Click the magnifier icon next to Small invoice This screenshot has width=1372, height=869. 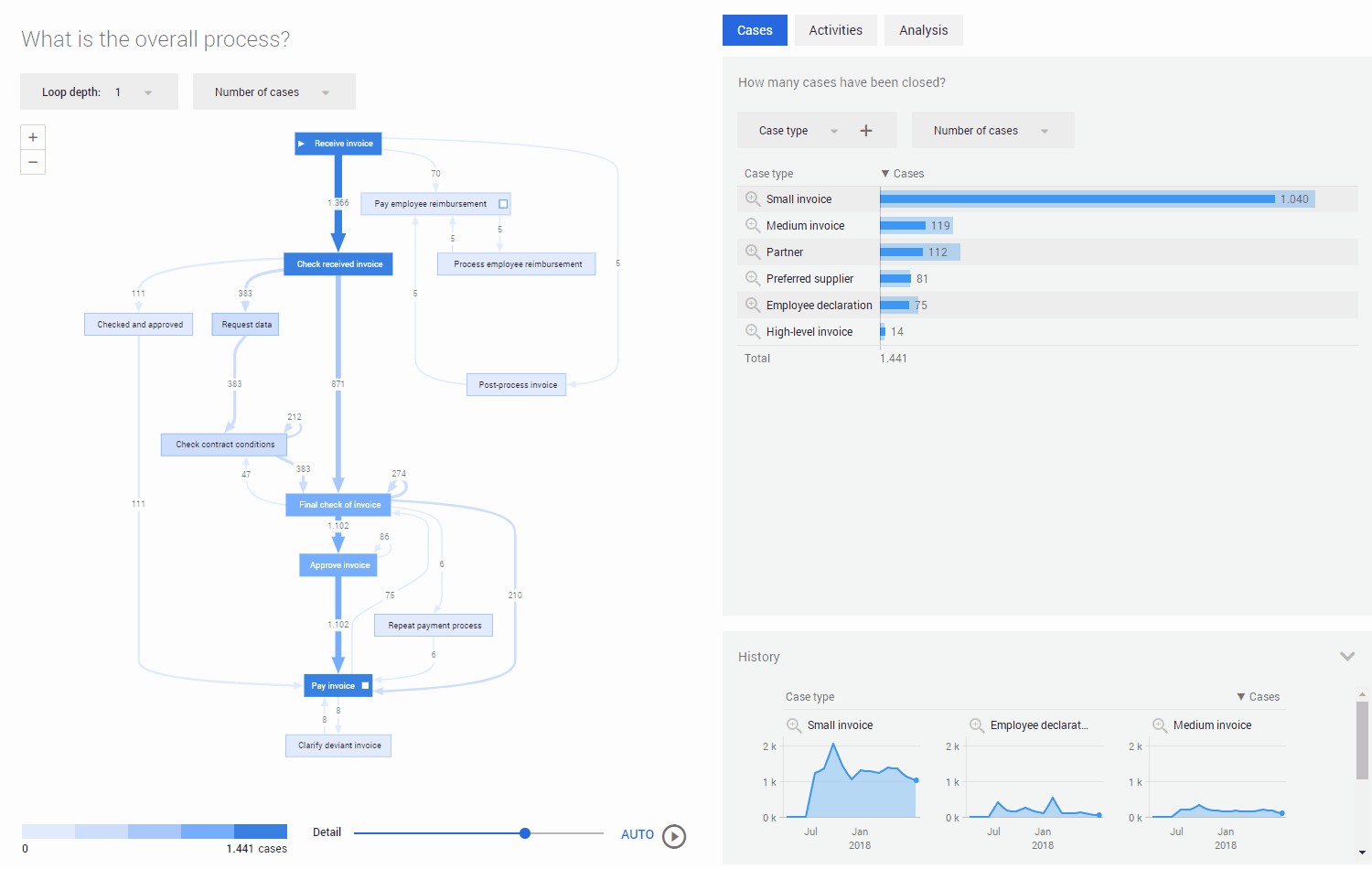[x=752, y=198]
